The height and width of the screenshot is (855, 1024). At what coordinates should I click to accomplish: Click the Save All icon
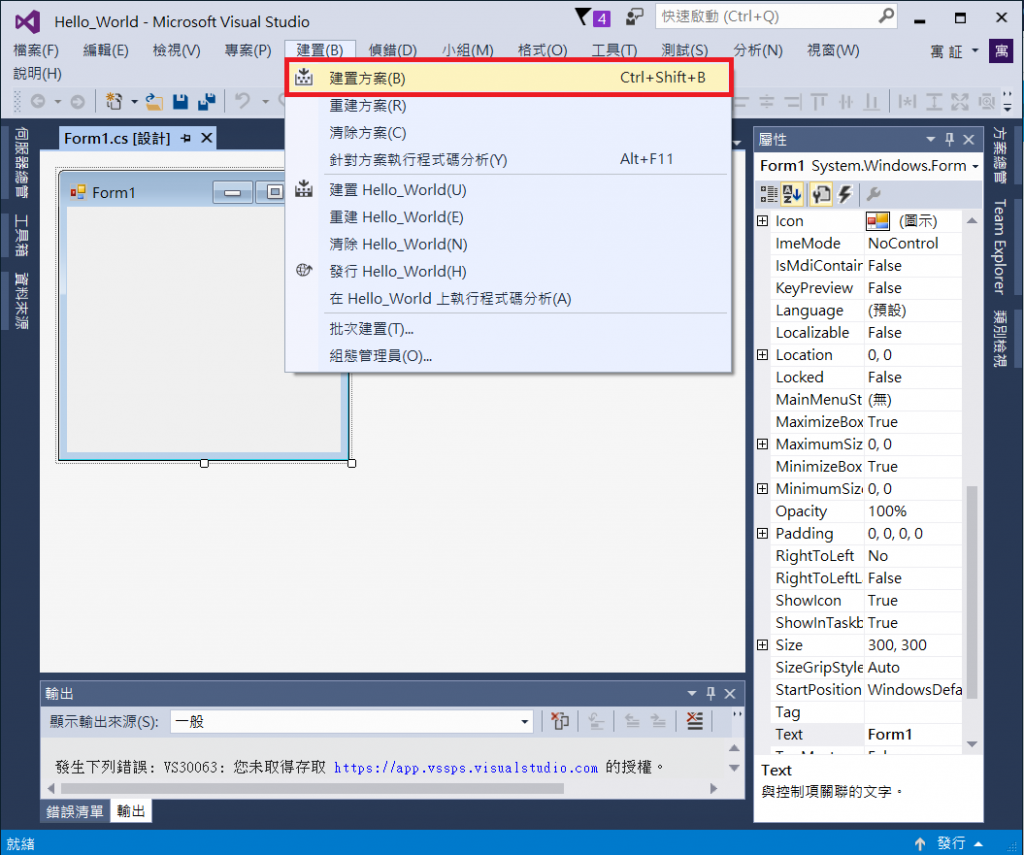(x=206, y=101)
